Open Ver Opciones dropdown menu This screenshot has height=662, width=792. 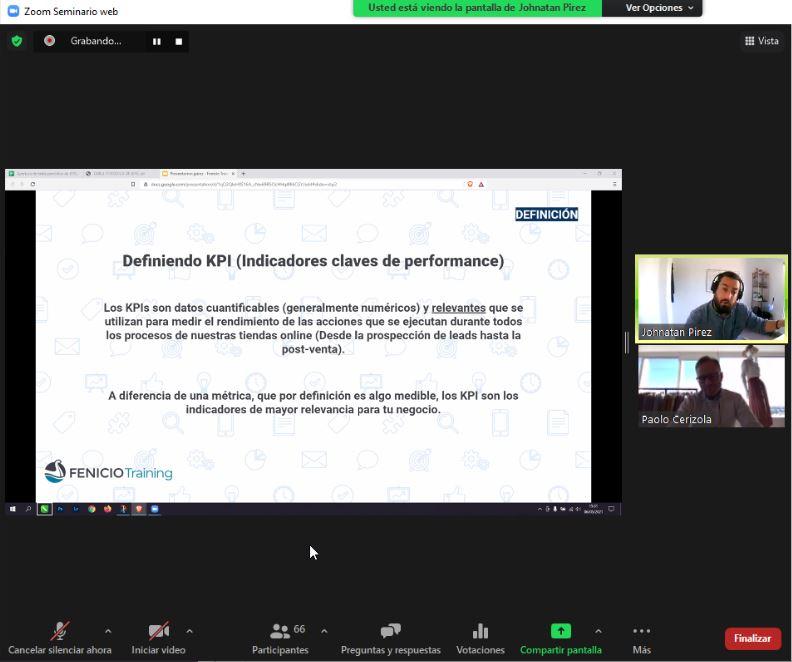click(x=659, y=8)
